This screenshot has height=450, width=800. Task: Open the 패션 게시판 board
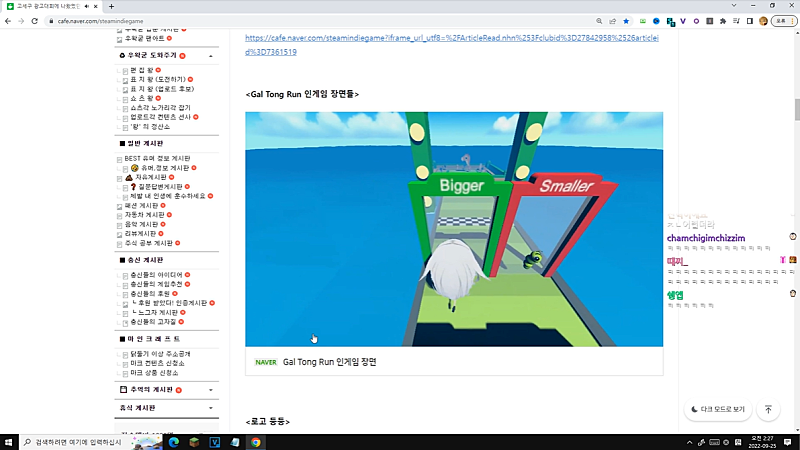[141, 206]
